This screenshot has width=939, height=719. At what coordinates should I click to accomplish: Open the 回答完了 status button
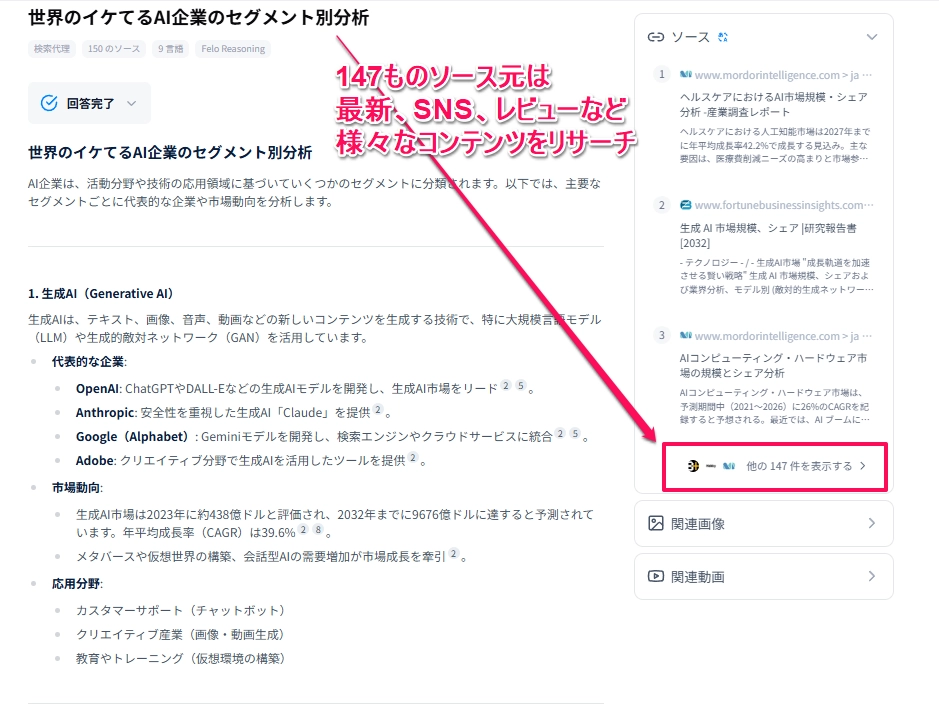(89, 103)
